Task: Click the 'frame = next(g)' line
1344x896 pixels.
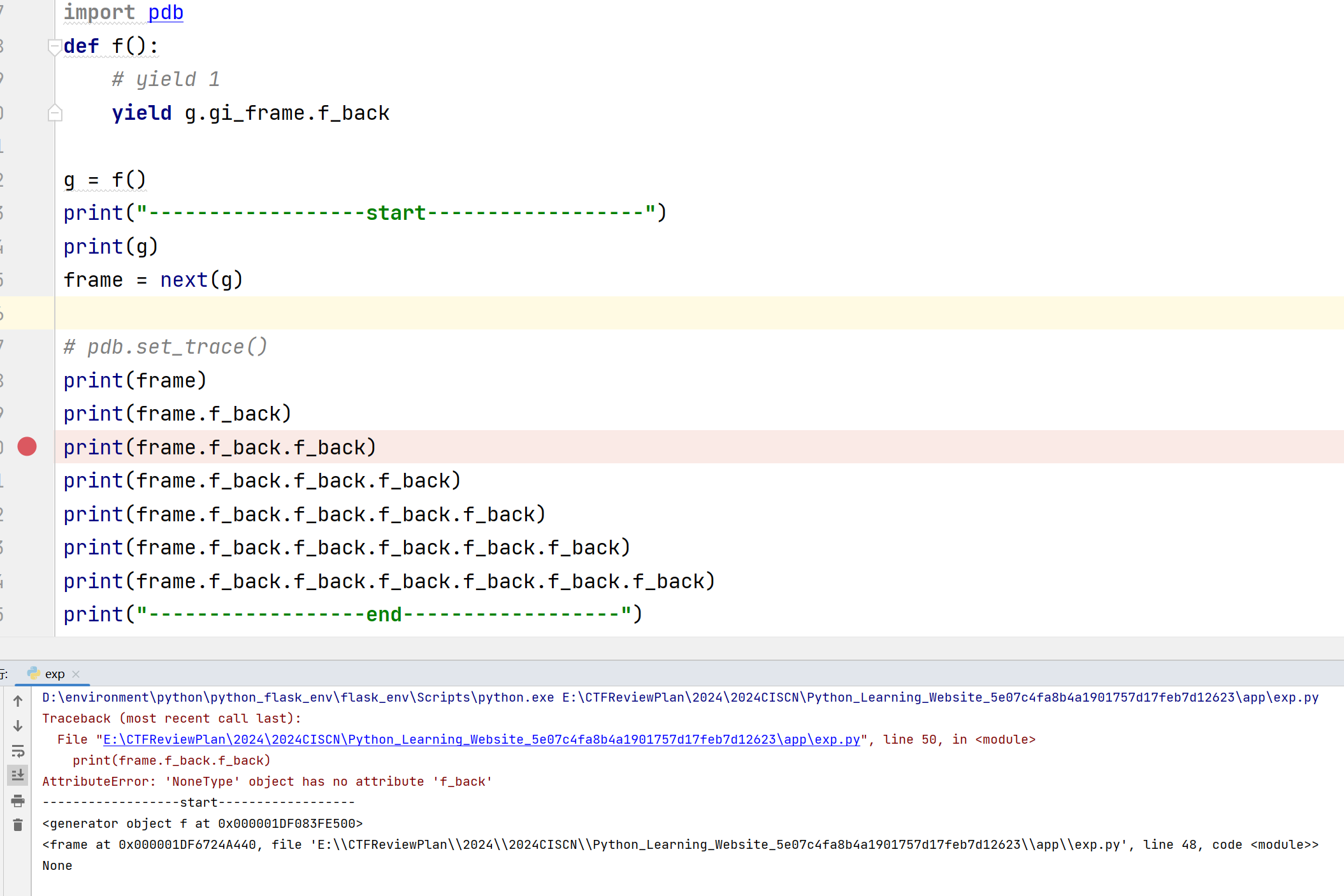Action: [x=153, y=280]
